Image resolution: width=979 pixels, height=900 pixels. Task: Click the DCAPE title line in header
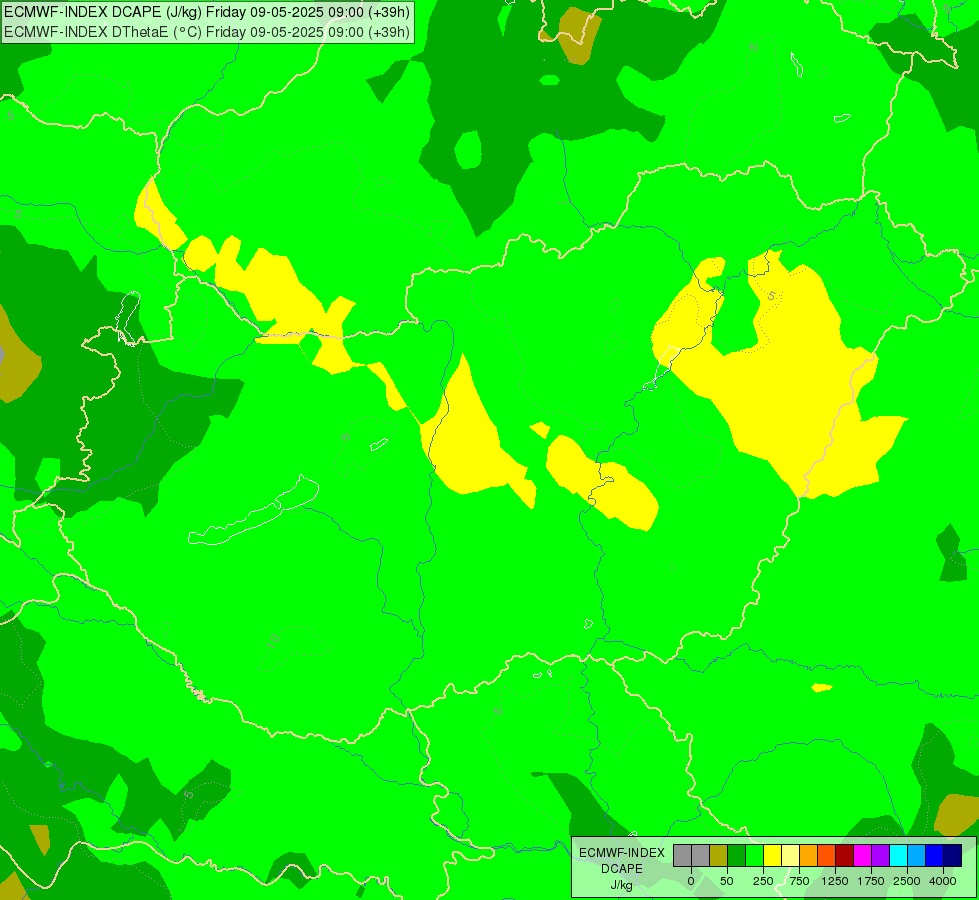pyautogui.click(x=207, y=12)
